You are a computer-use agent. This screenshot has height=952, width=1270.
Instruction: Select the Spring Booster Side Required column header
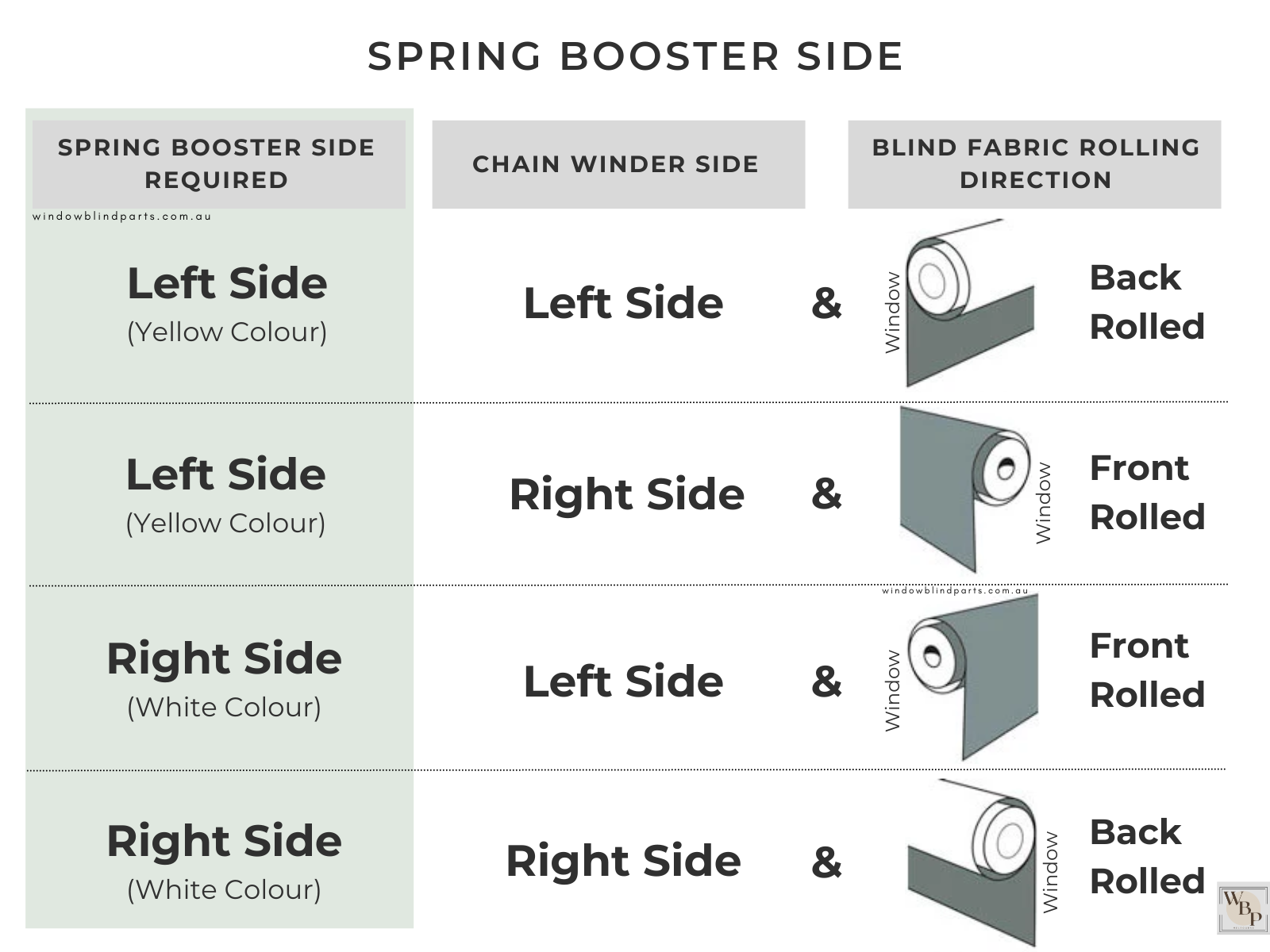point(218,164)
